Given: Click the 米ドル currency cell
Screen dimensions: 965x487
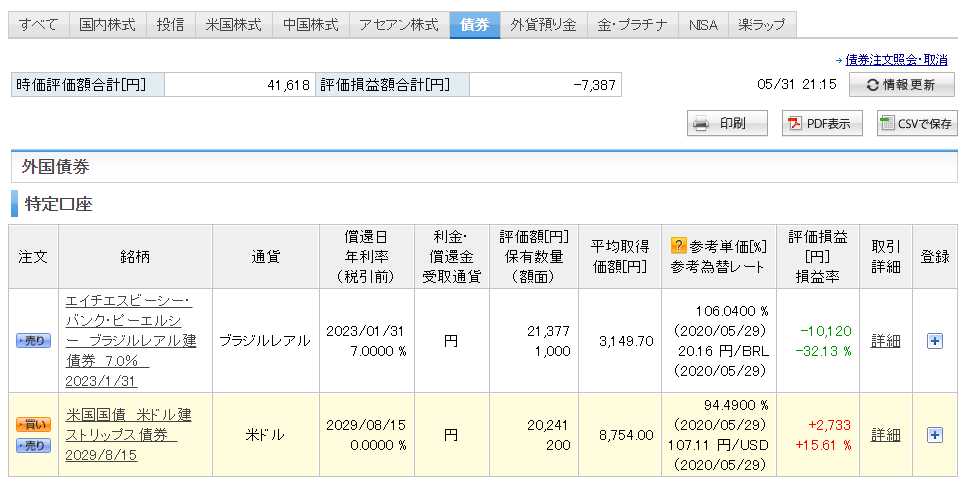Looking at the screenshot, I should coord(266,435).
